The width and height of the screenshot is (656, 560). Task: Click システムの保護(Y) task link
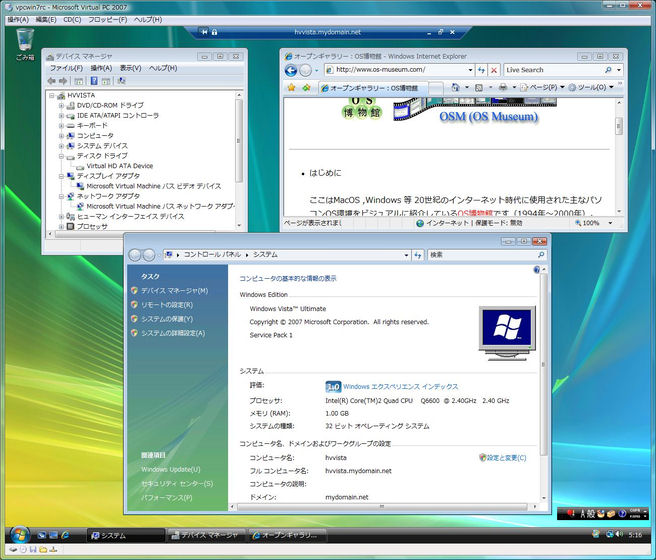[x=167, y=319]
